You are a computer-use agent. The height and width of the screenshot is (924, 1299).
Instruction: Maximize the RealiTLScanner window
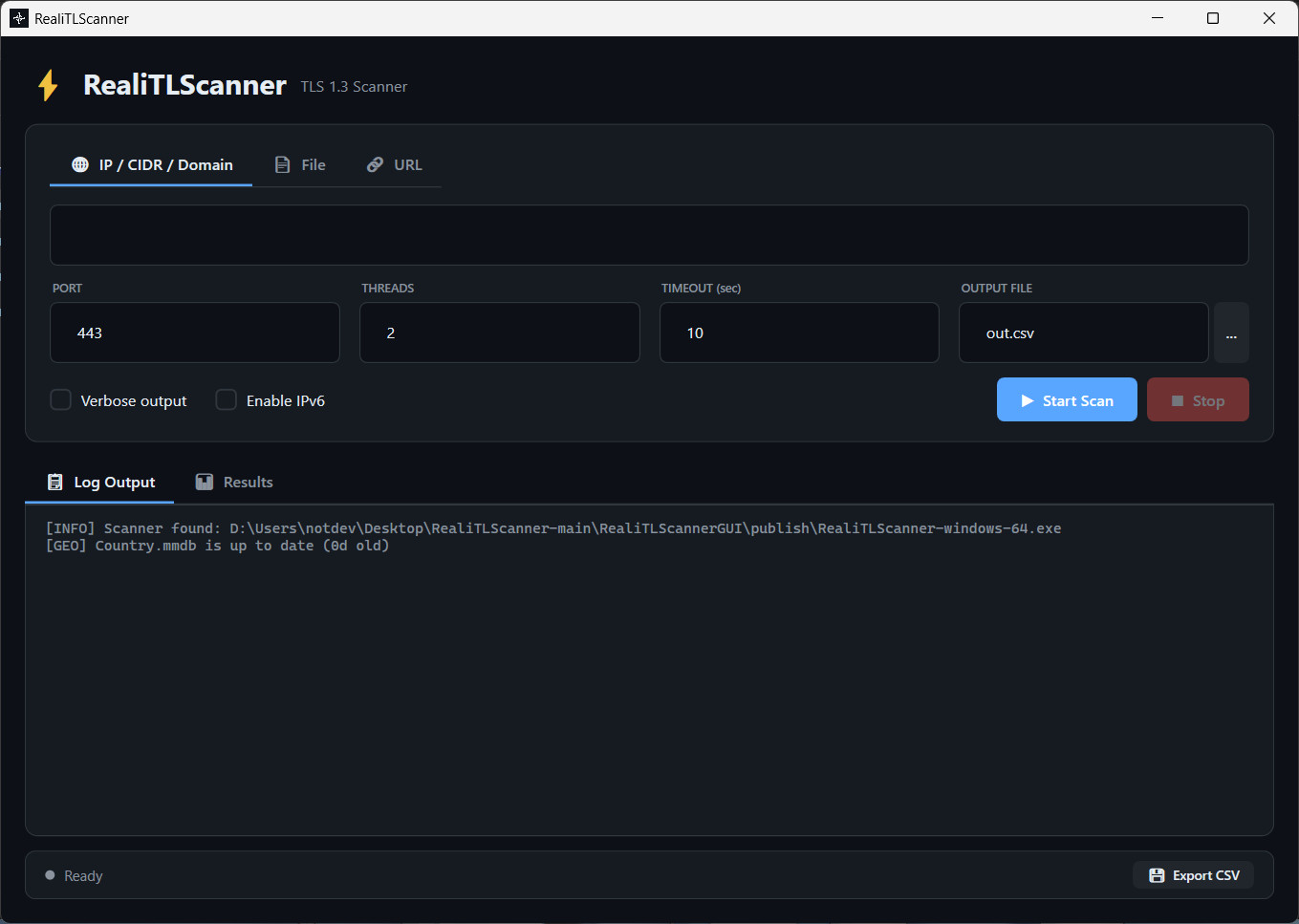pos(1213,18)
